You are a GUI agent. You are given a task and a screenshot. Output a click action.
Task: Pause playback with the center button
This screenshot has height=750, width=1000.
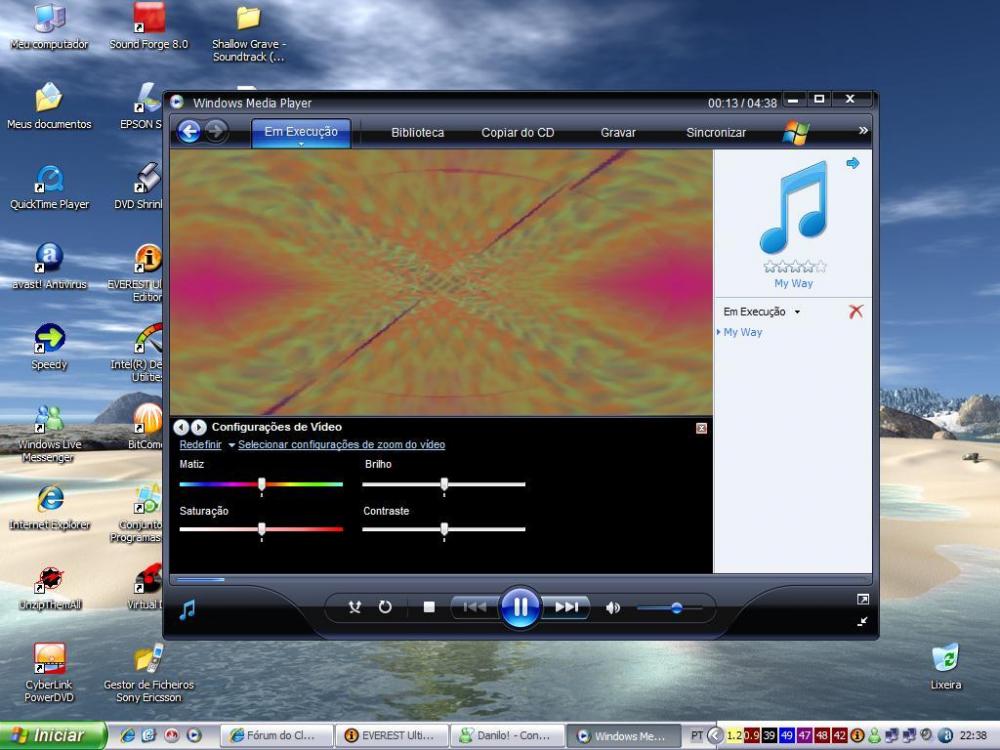click(x=520, y=607)
